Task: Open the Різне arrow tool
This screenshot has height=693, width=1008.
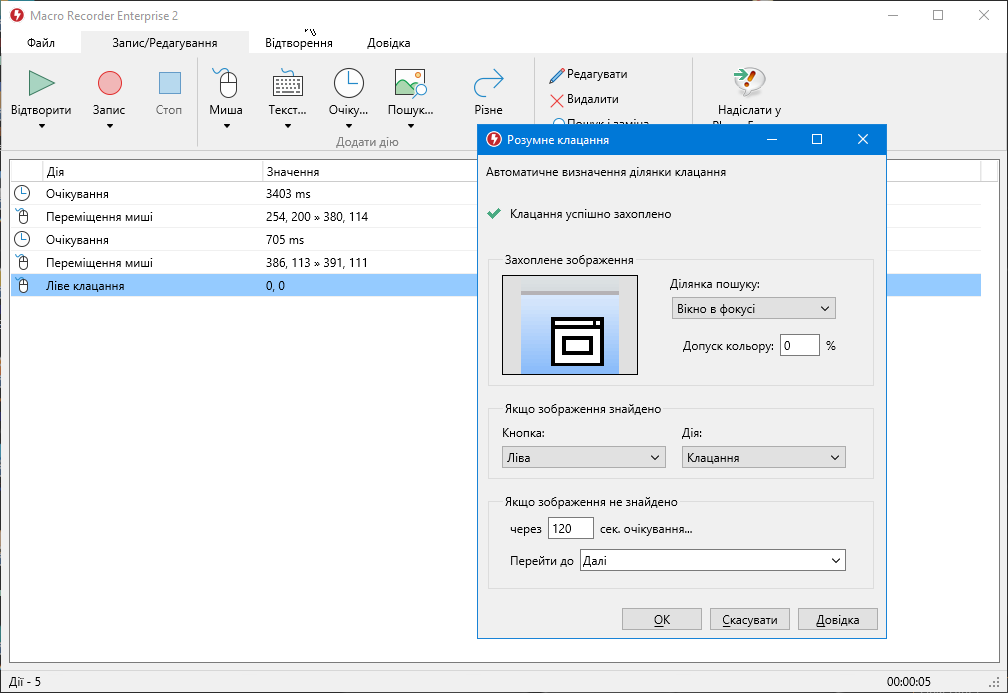Action: (489, 83)
